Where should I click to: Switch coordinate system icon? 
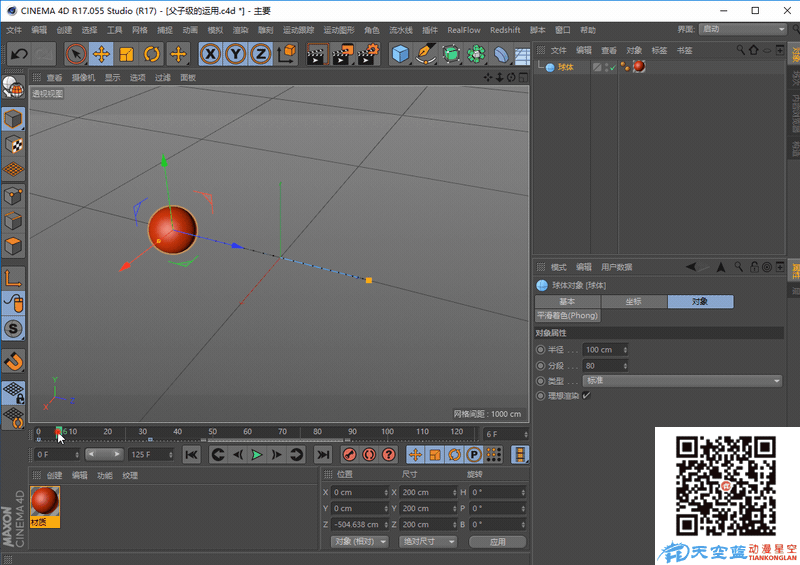(x=286, y=54)
